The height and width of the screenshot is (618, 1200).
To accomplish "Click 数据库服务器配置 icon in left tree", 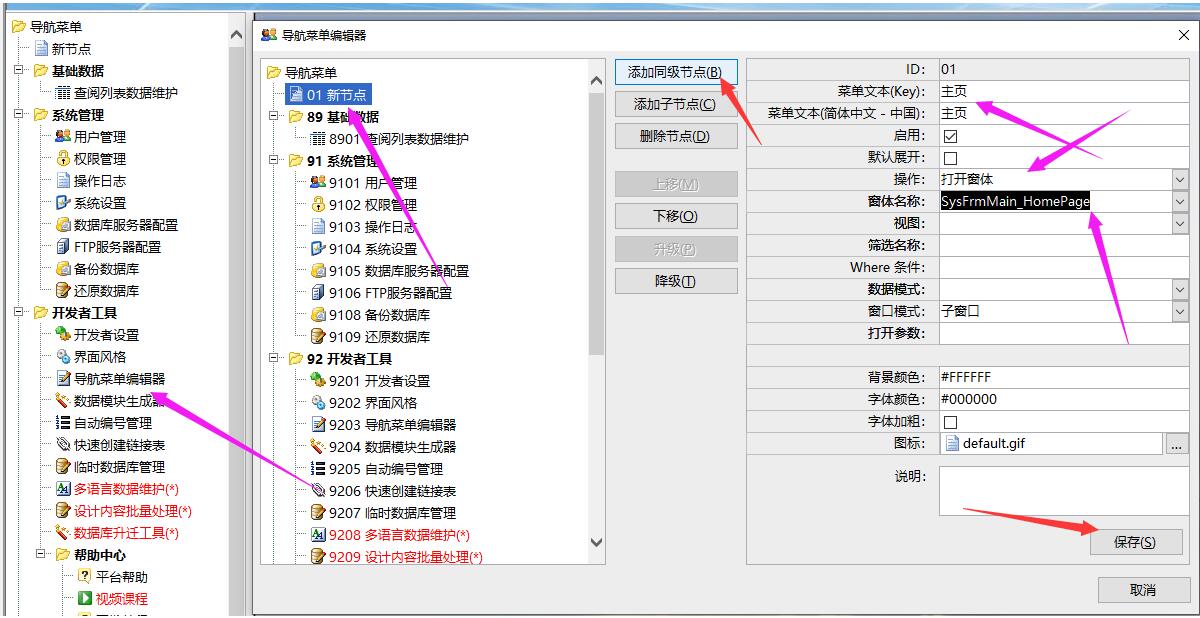I will 63,225.
